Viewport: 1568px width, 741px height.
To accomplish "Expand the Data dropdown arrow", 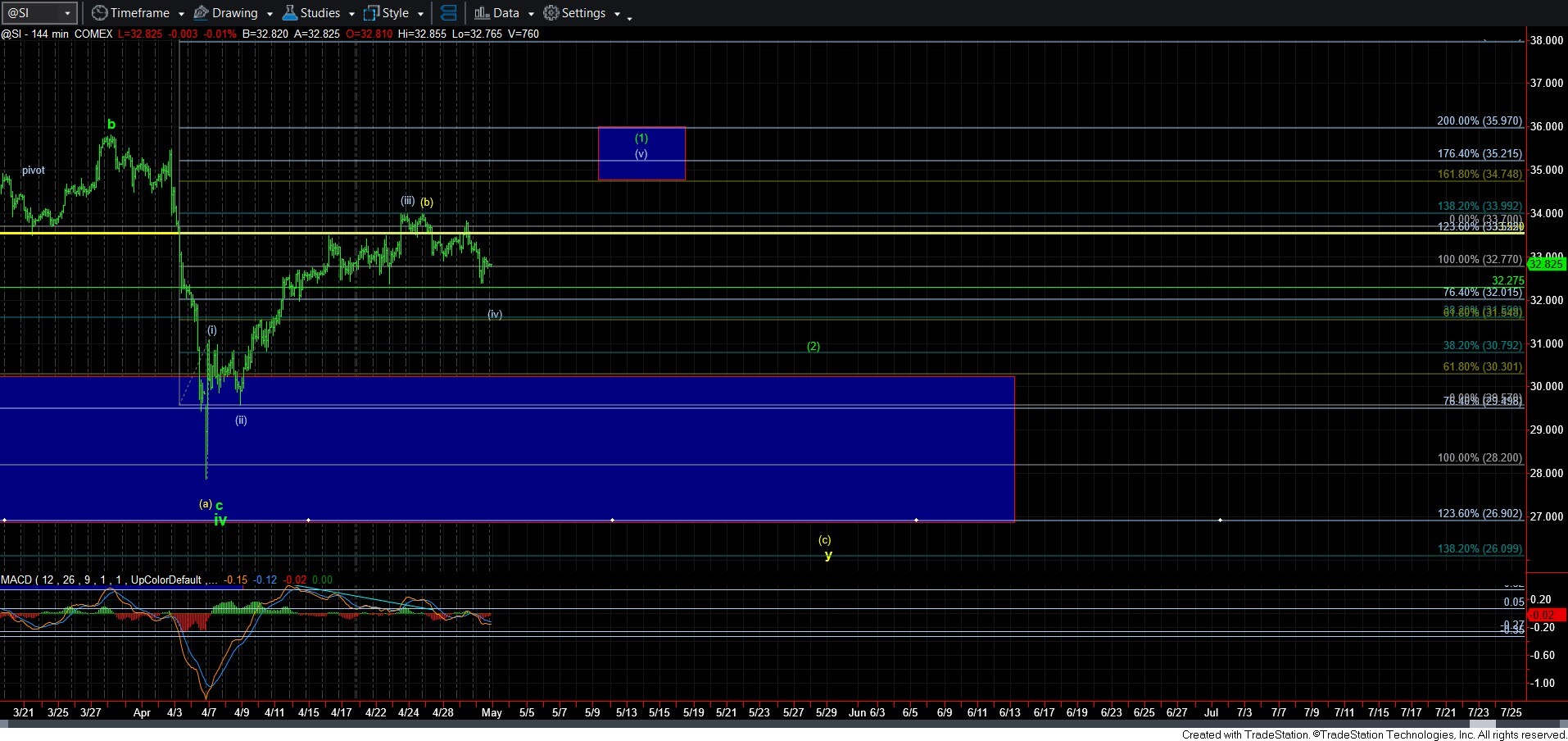I will click(x=531, y=14).
